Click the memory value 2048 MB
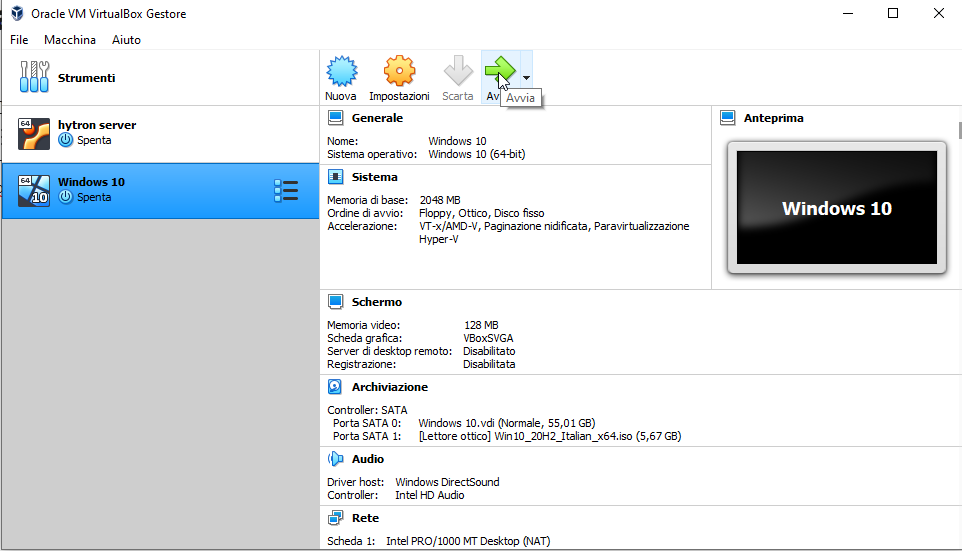This screenshot has width=962, height=551. coord(440,200)
